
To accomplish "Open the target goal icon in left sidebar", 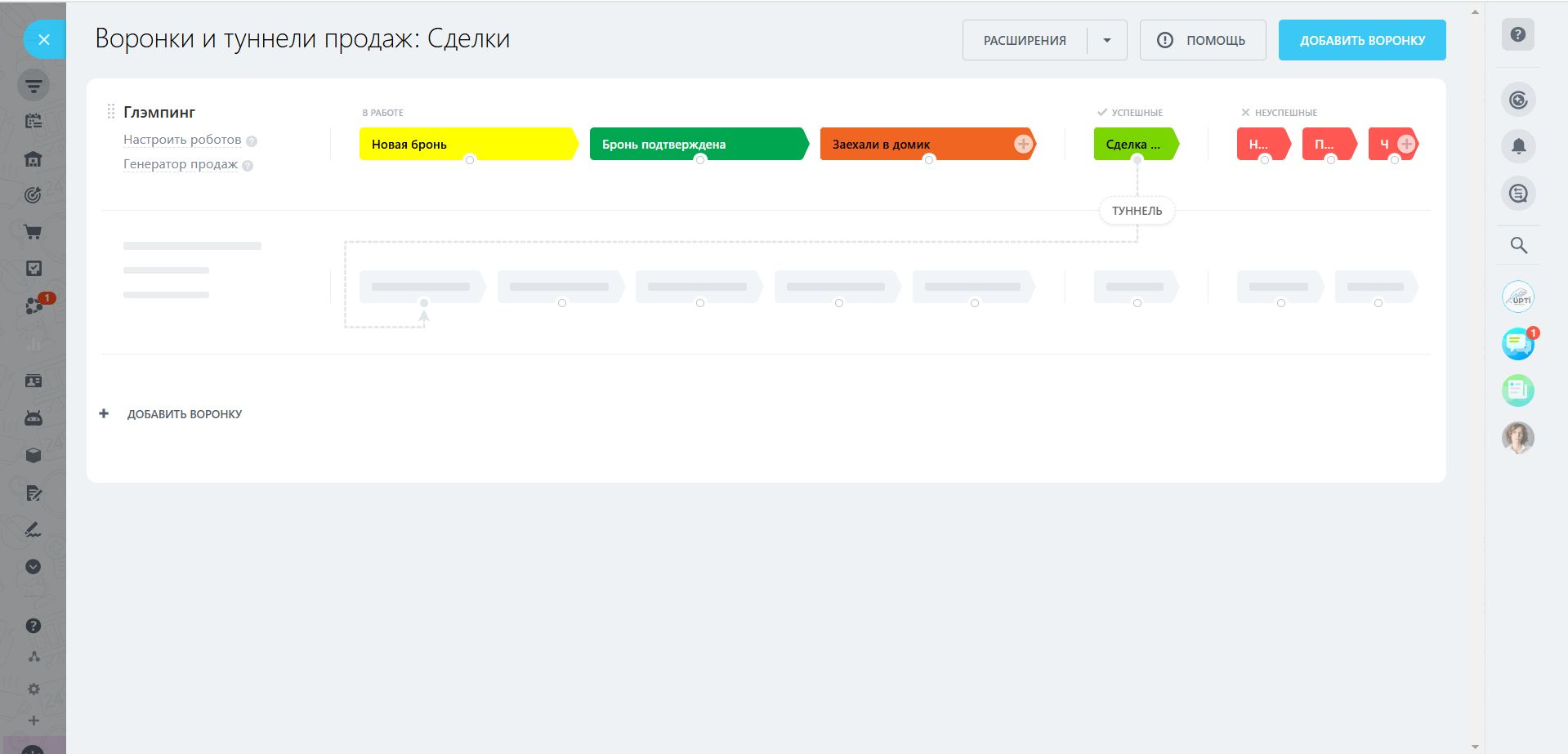I will click(x=34, y=195).
